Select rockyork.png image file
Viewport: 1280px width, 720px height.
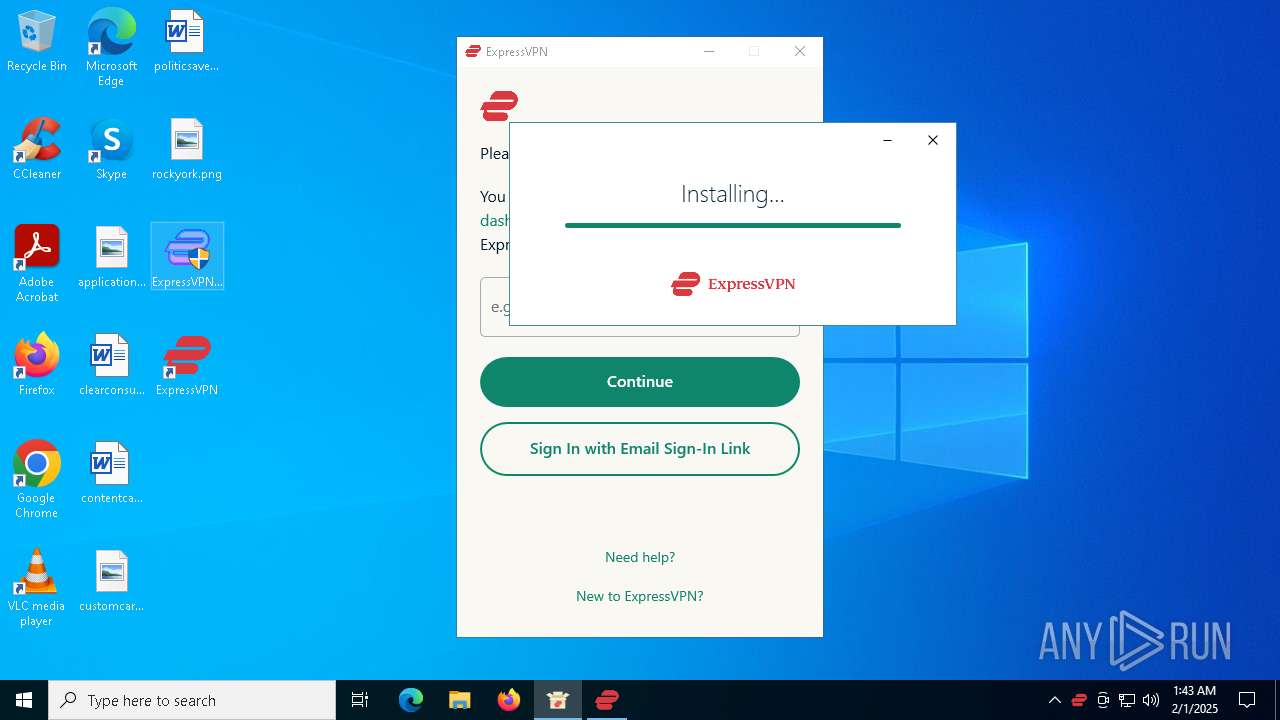186,149
